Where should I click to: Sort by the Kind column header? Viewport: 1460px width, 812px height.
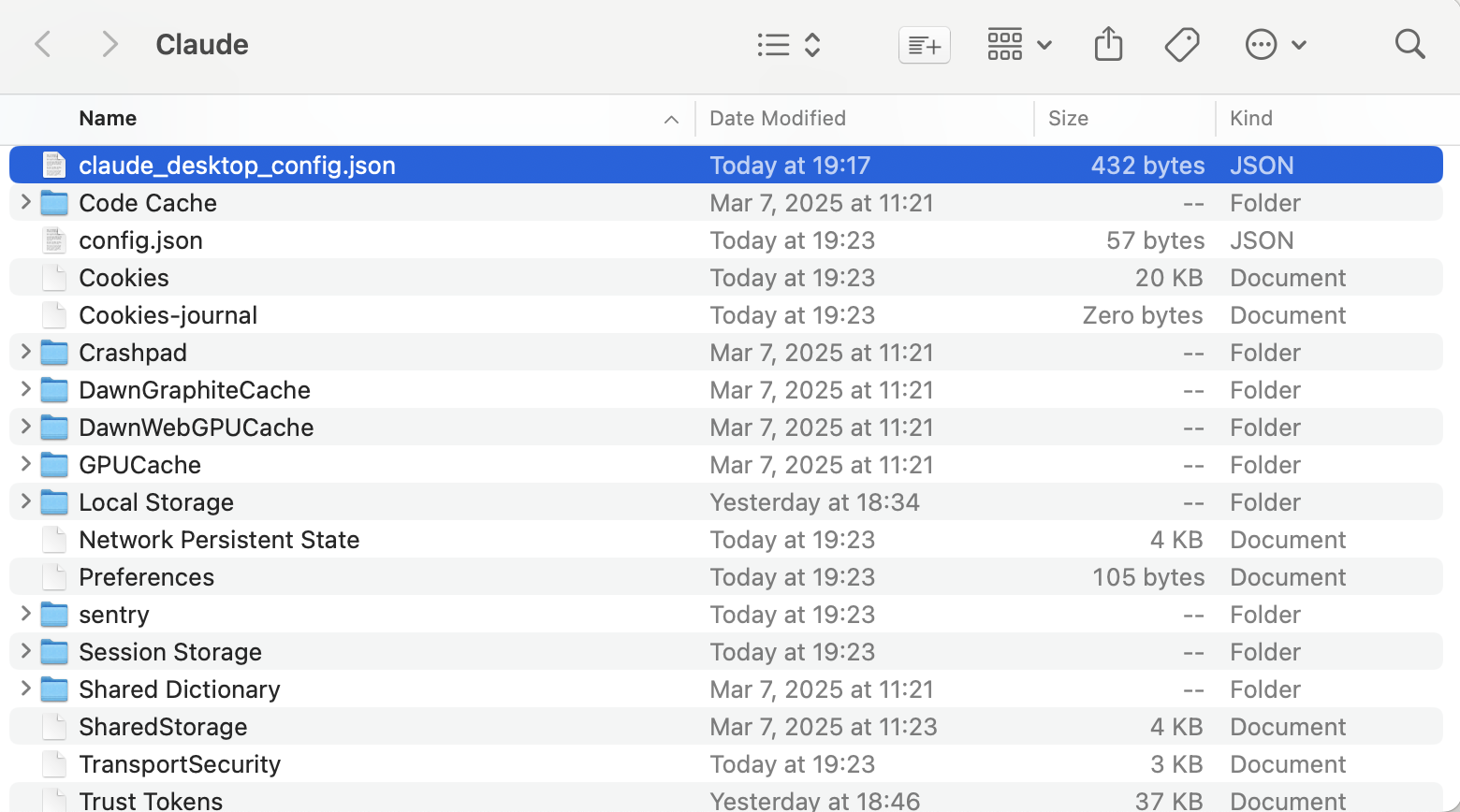point(1251,119)
